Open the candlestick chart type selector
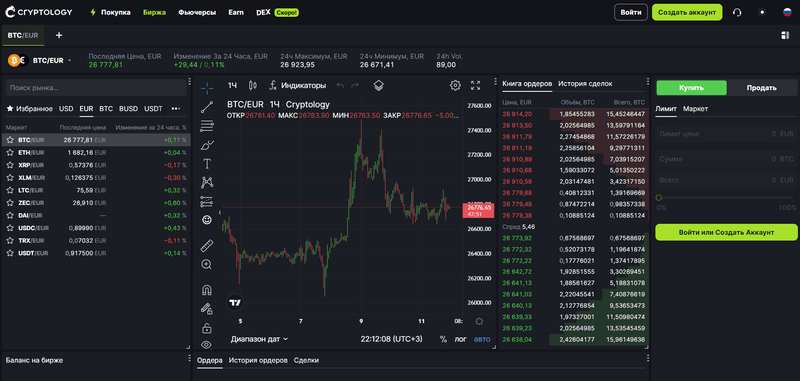Image resolution: width=800 pixels, height=381 pixels. click(x=252, y=85)
